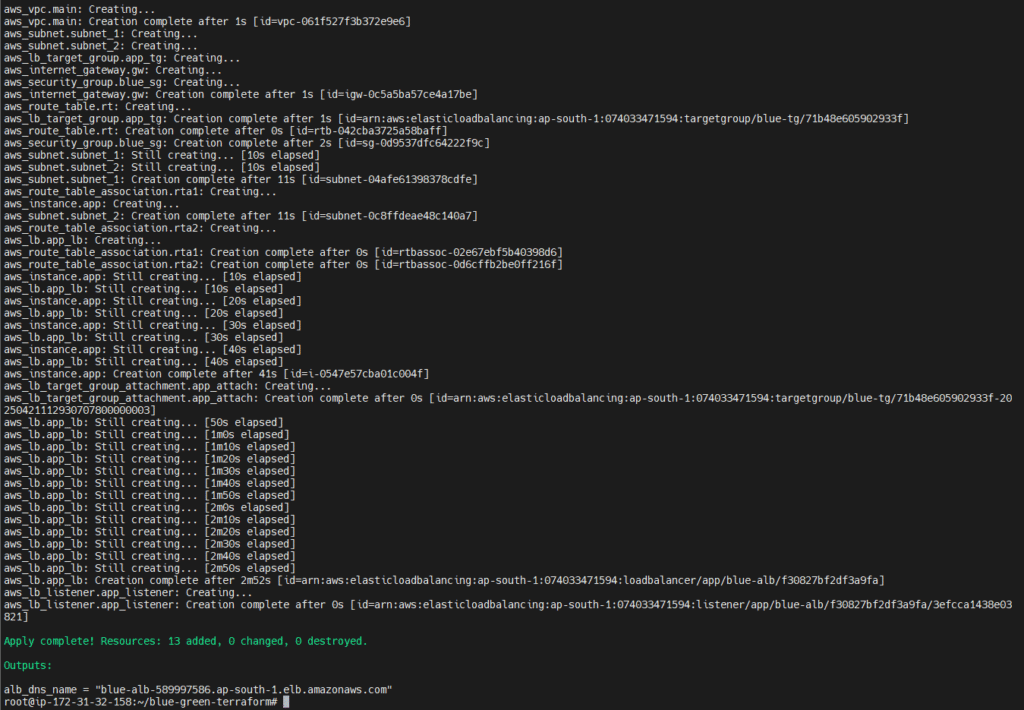Click the '[1m40s elapsed]' app_lb line

(150, 484)
